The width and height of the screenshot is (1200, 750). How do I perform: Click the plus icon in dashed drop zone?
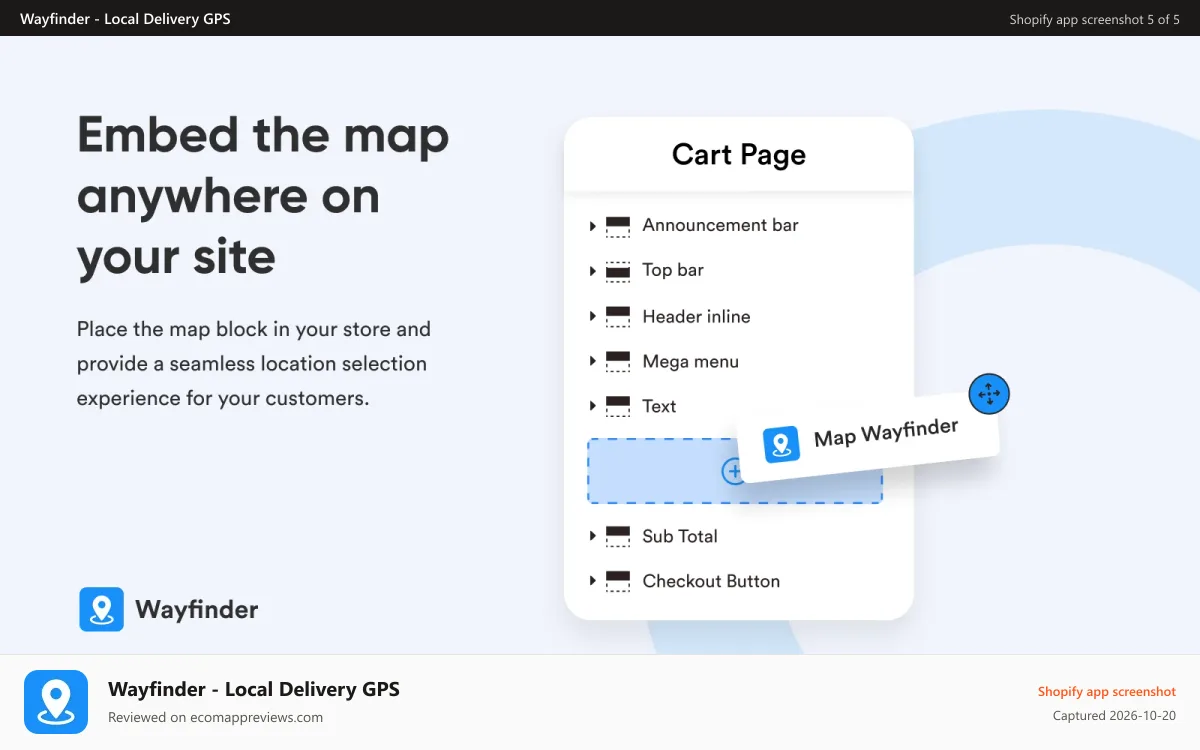coord(733,471)
